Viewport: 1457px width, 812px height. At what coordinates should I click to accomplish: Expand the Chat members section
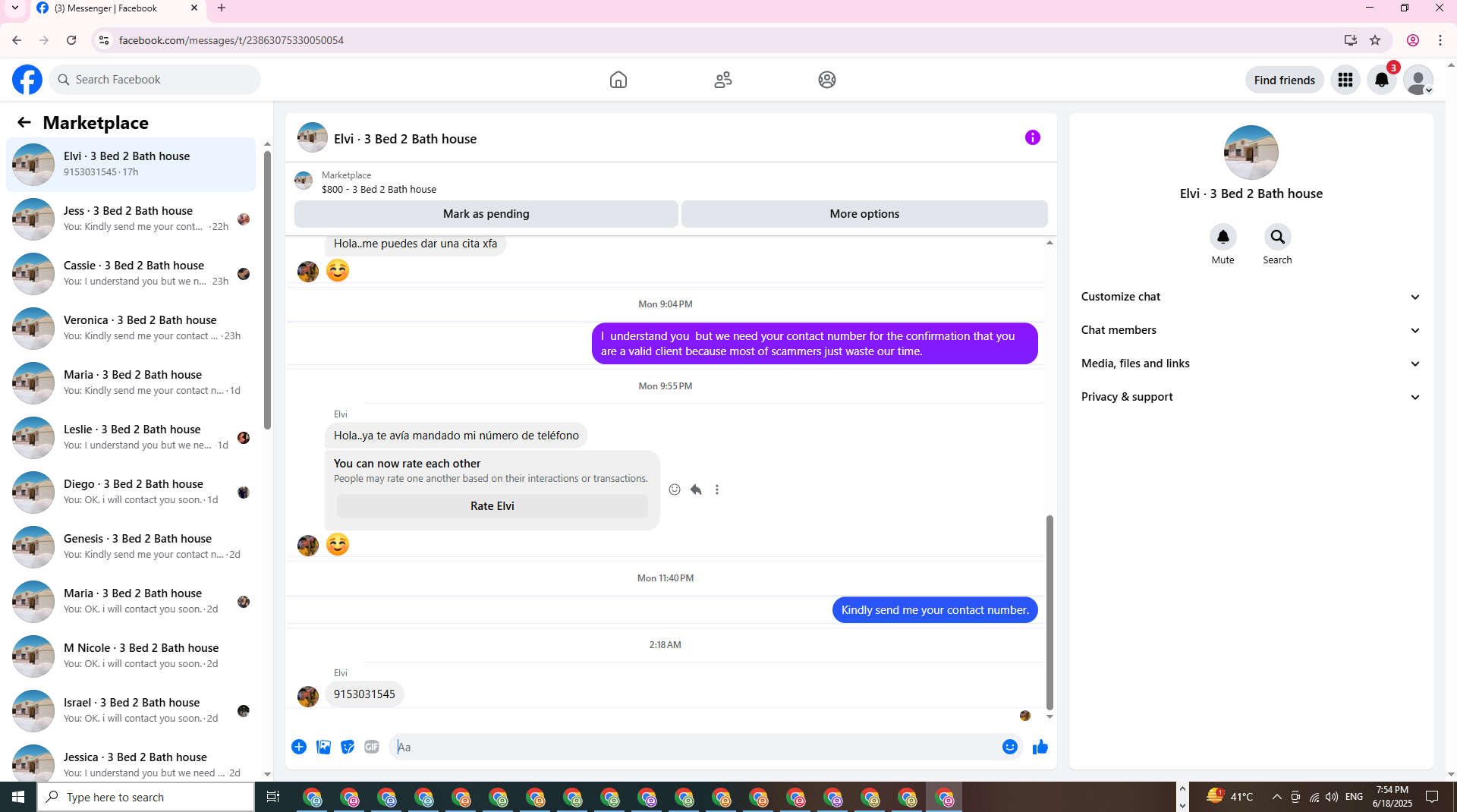(x=1251, y=330)
